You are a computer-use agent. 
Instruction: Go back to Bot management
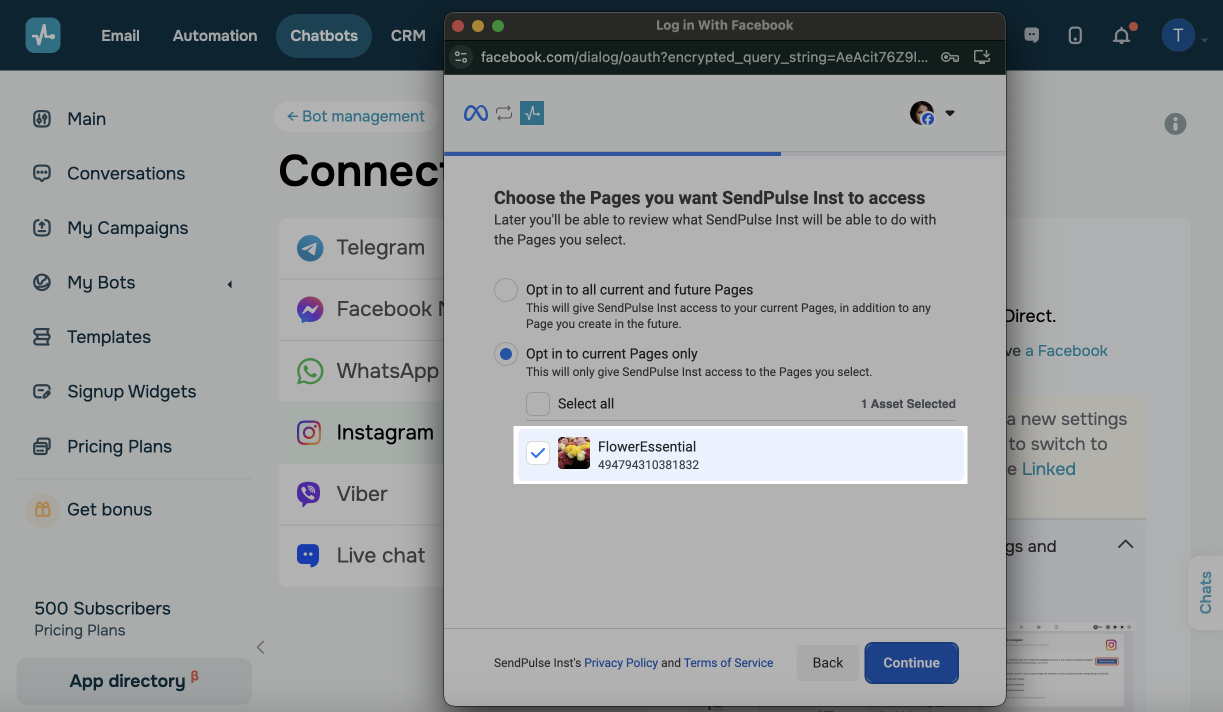tap(355, 116)
